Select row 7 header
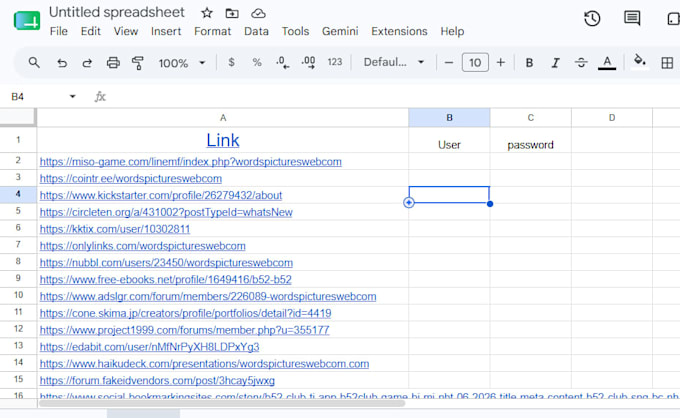Screen dimensions: 680x418 point(18,245)
